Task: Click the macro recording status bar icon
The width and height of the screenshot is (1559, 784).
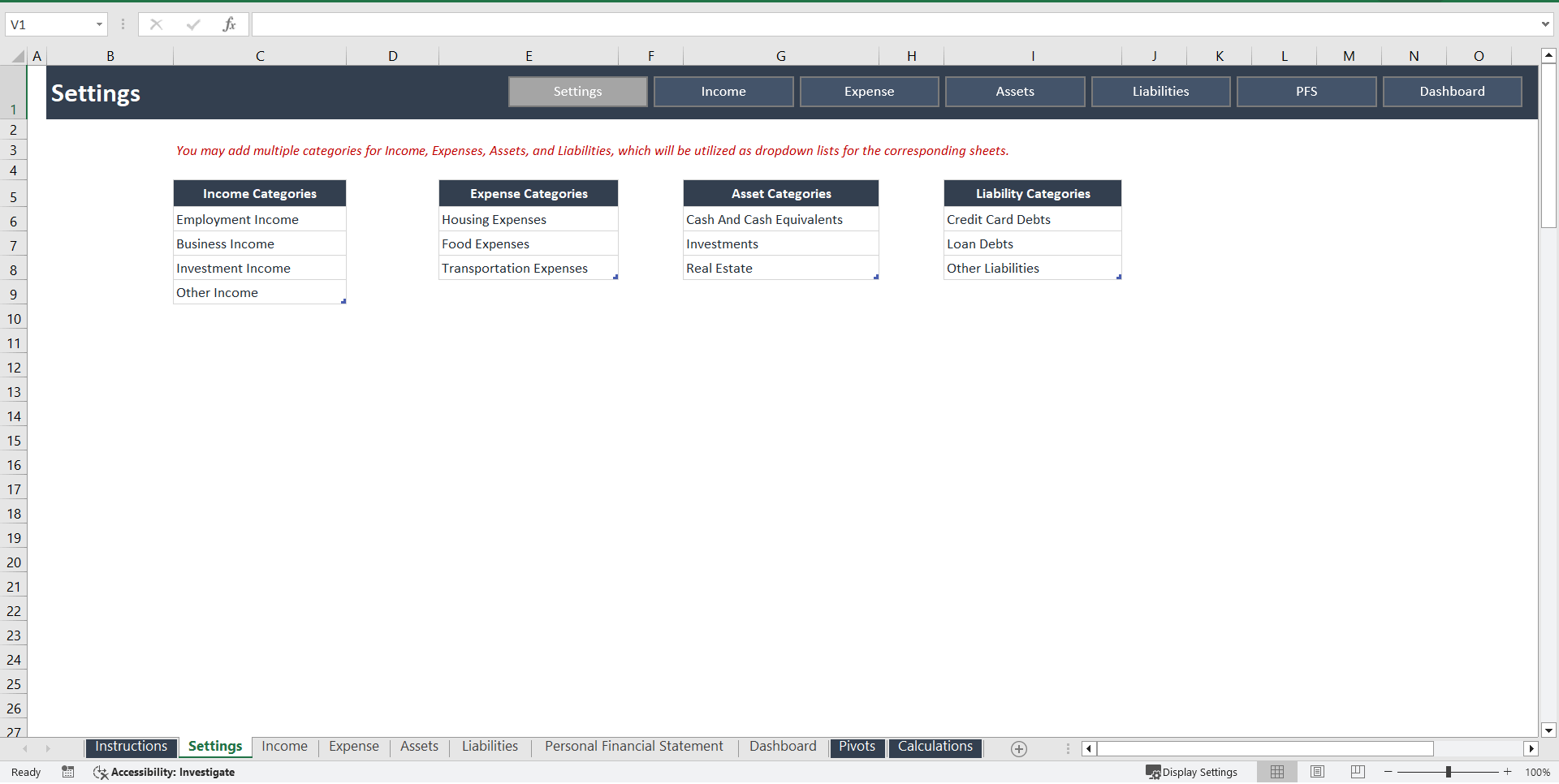Action: coord(68,772)
